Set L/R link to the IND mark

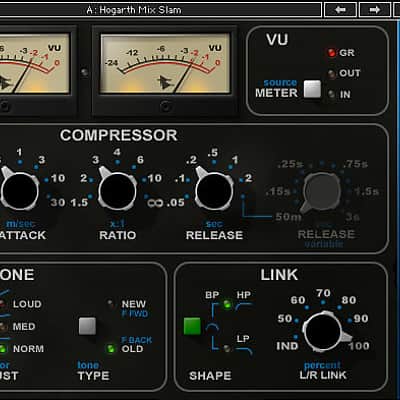(x=287, y=346)
